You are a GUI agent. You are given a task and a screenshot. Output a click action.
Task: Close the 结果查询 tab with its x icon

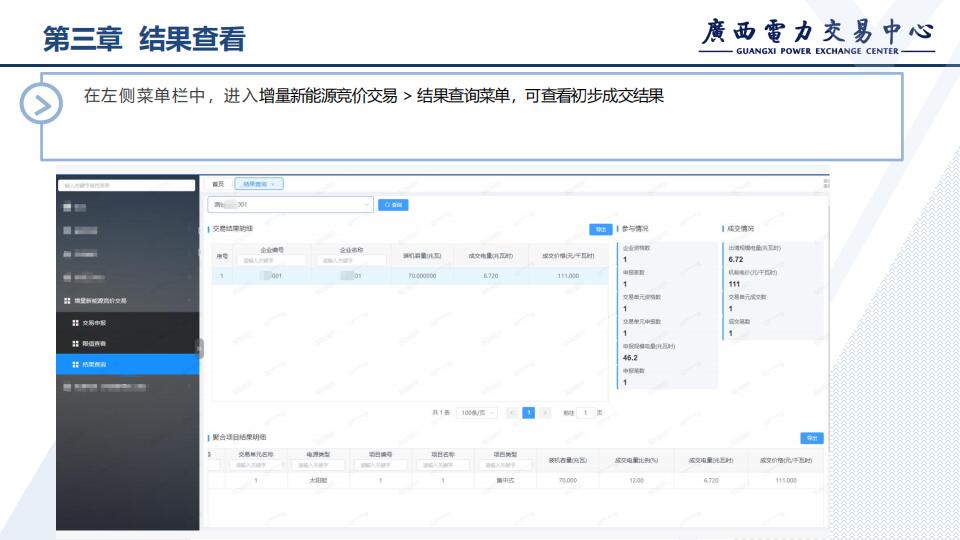click(274, 184)
